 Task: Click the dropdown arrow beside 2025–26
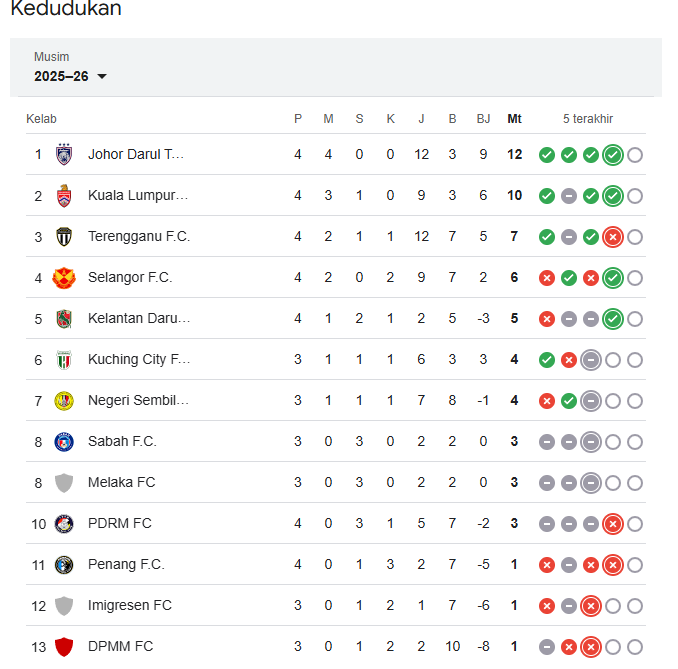point(102,77)
